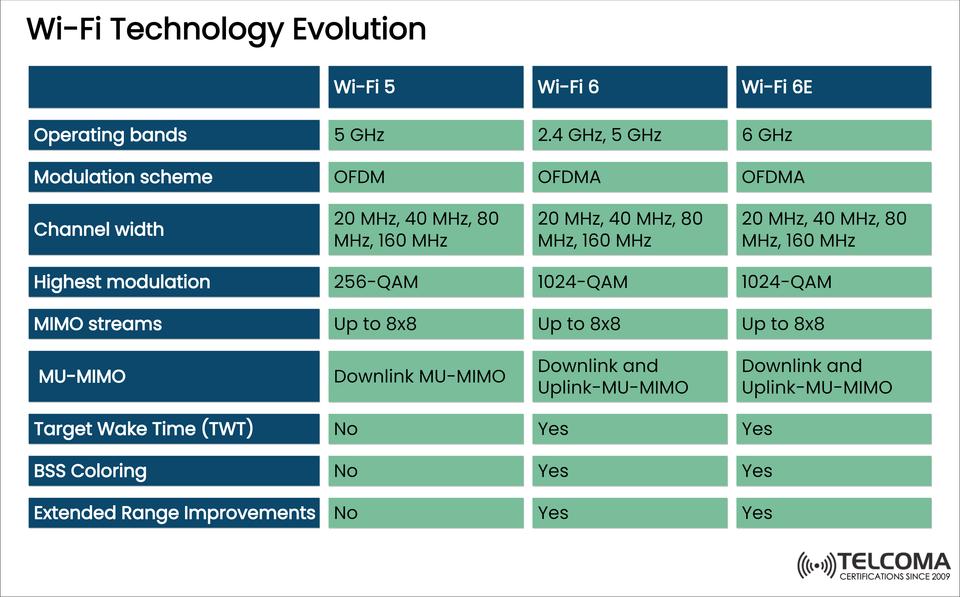Select the BSS Coloring row label
The height and width of the screenshot is (597, 960).
pyautogui.click(x=174, y=471)
